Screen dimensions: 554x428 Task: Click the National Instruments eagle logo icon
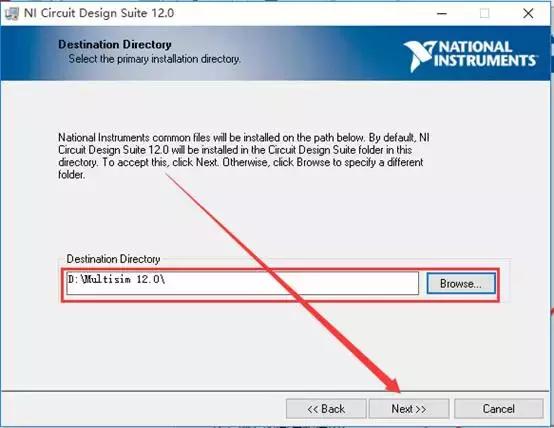419,56
